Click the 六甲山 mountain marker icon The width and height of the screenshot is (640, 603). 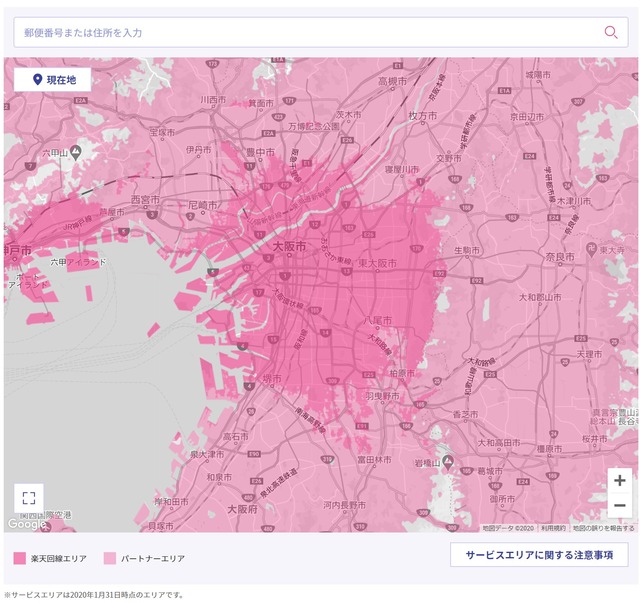tap(76, 153)
